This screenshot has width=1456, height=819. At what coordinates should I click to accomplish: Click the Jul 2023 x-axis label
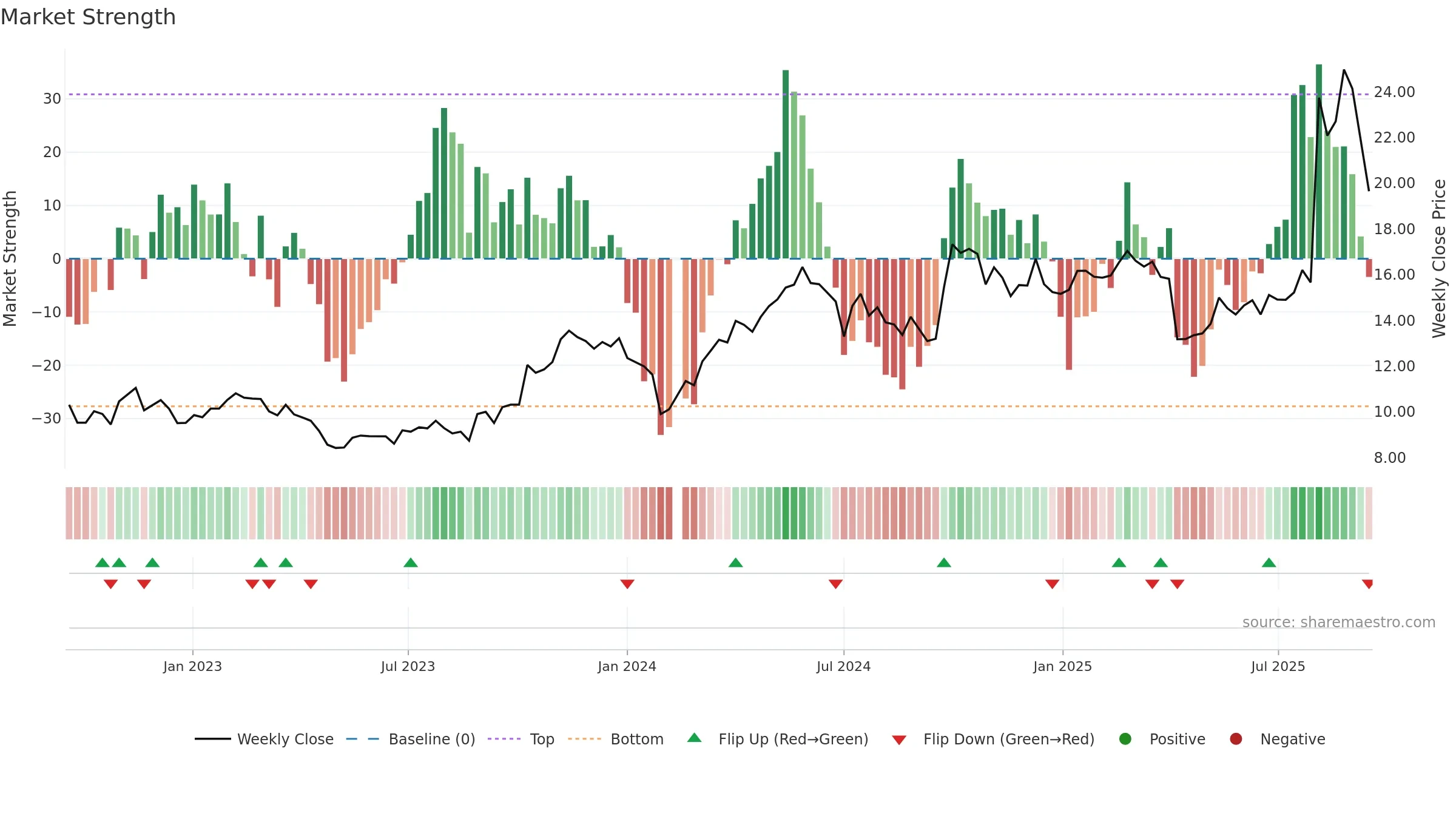(408, 666)
